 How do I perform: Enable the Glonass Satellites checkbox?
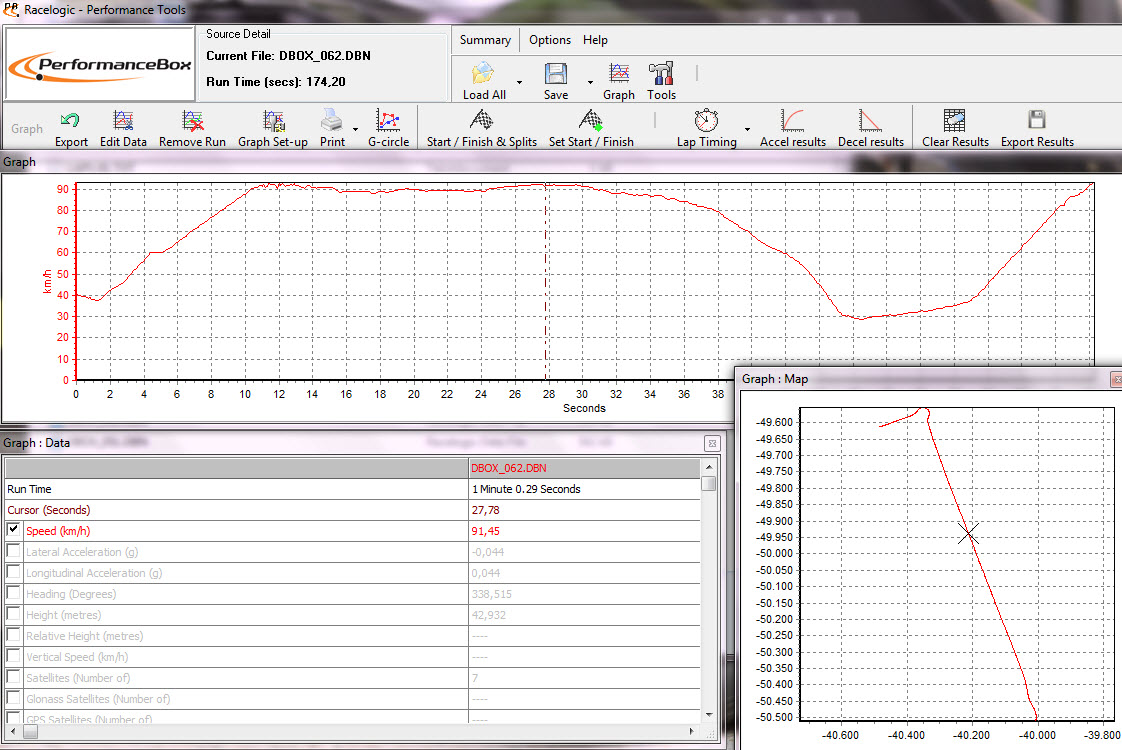tap(13, 698)
